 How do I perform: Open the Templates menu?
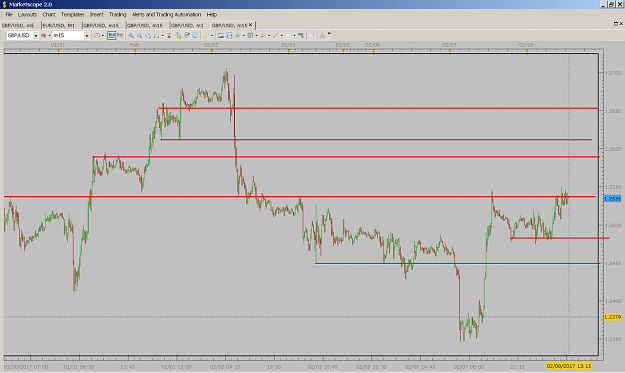[72, 14]
